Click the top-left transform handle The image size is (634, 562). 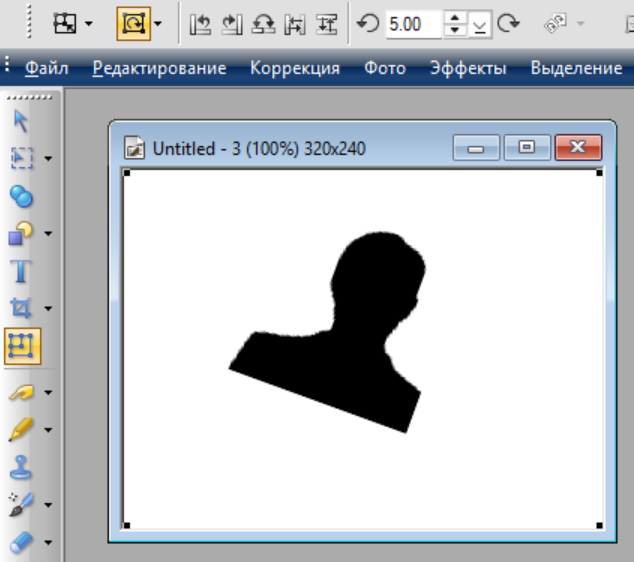[x=127, y=173]
